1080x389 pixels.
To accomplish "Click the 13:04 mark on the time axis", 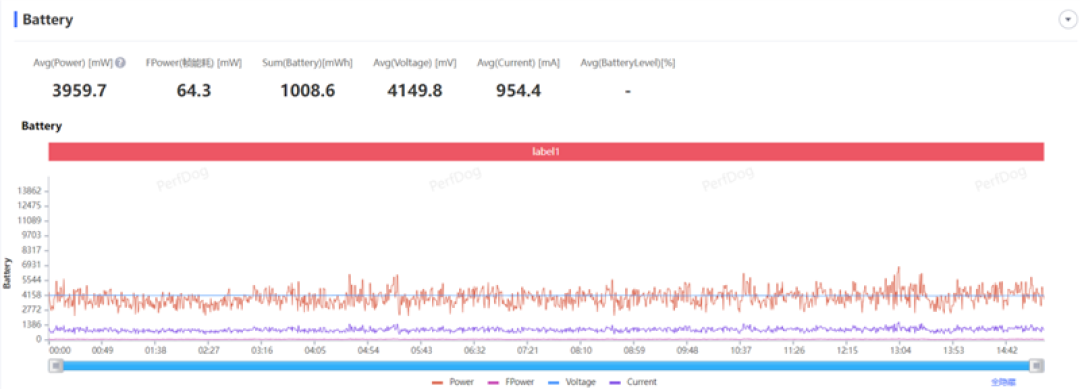I will [900, 350].
